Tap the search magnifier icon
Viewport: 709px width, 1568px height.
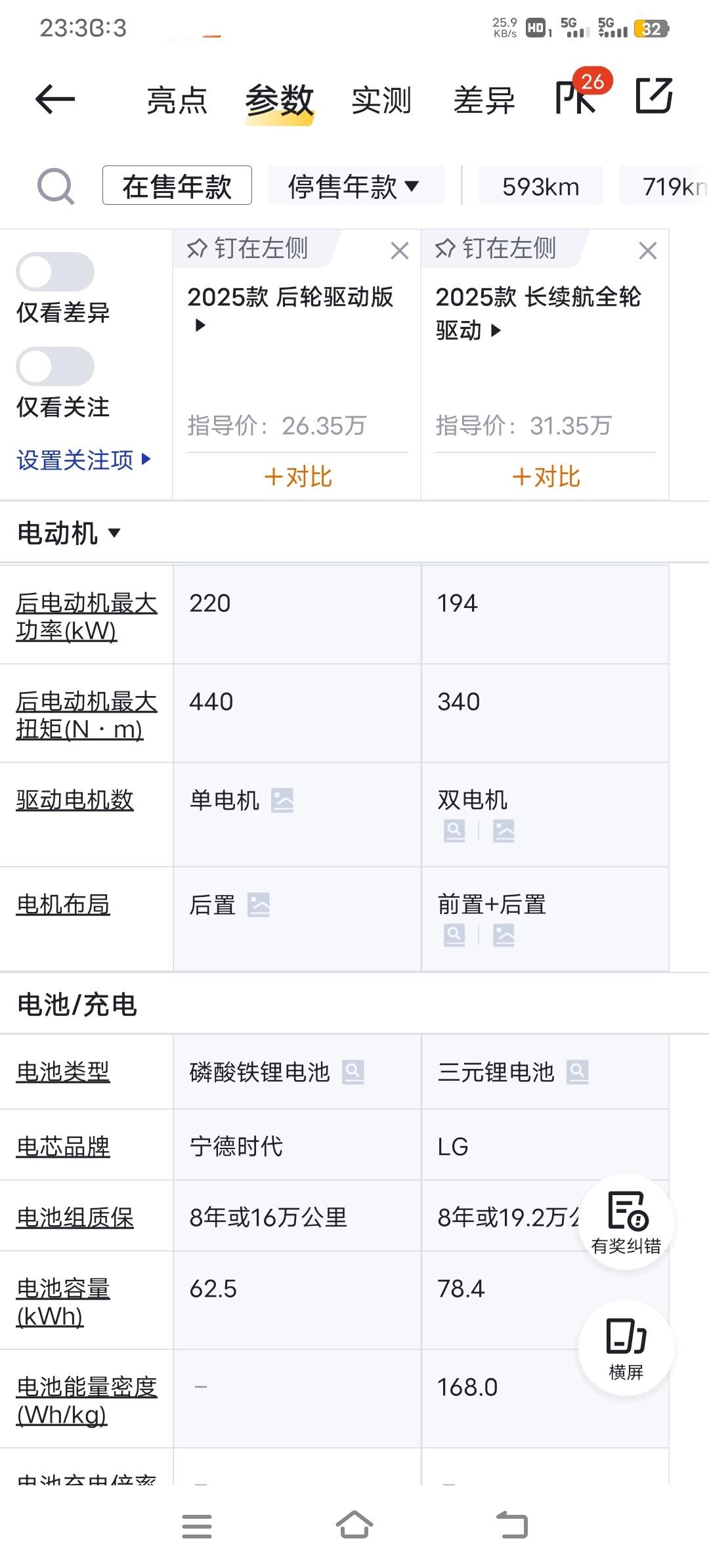point(56,186)
